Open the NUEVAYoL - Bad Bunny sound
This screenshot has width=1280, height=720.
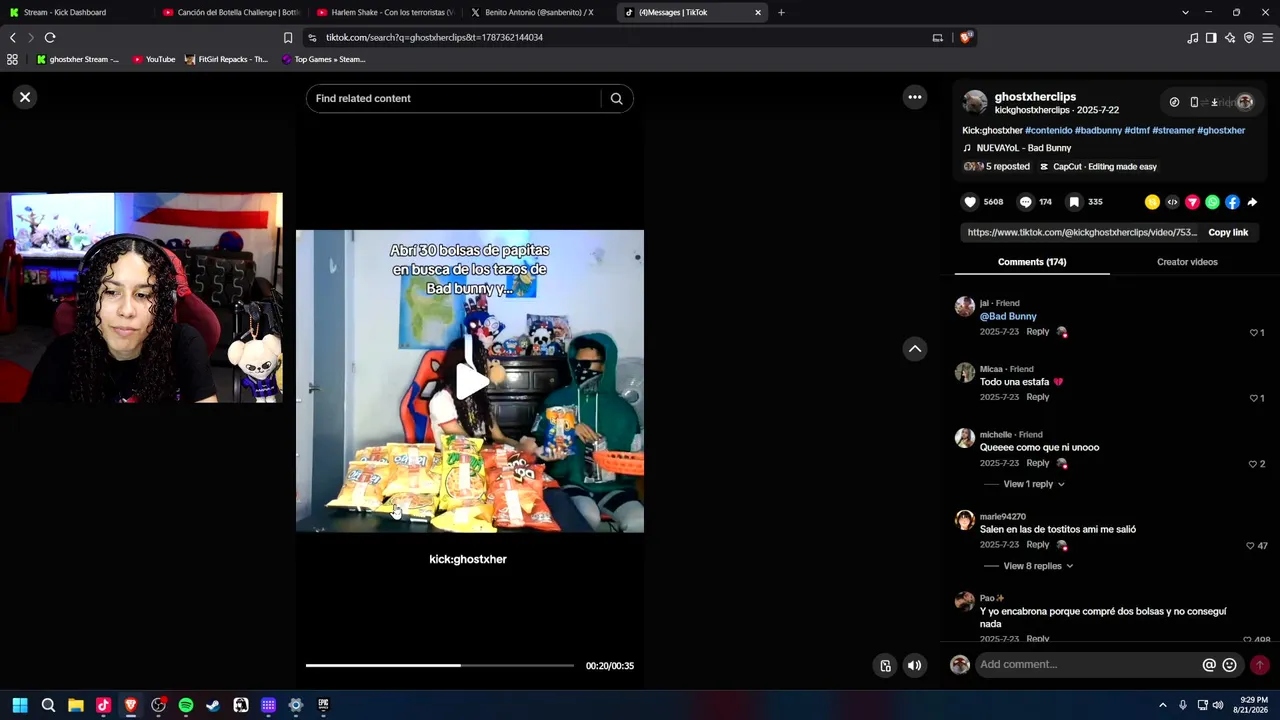pyautogui.click(x=1024, y=148)
